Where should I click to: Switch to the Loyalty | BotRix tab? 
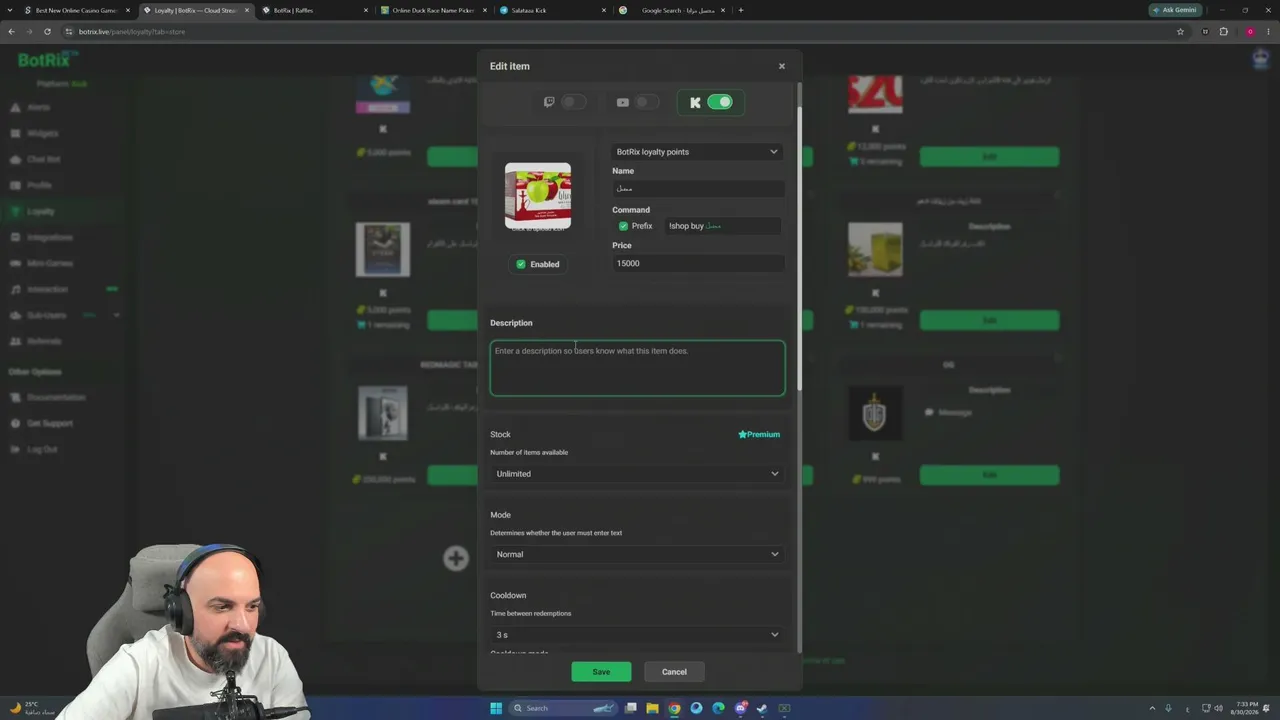195,10
